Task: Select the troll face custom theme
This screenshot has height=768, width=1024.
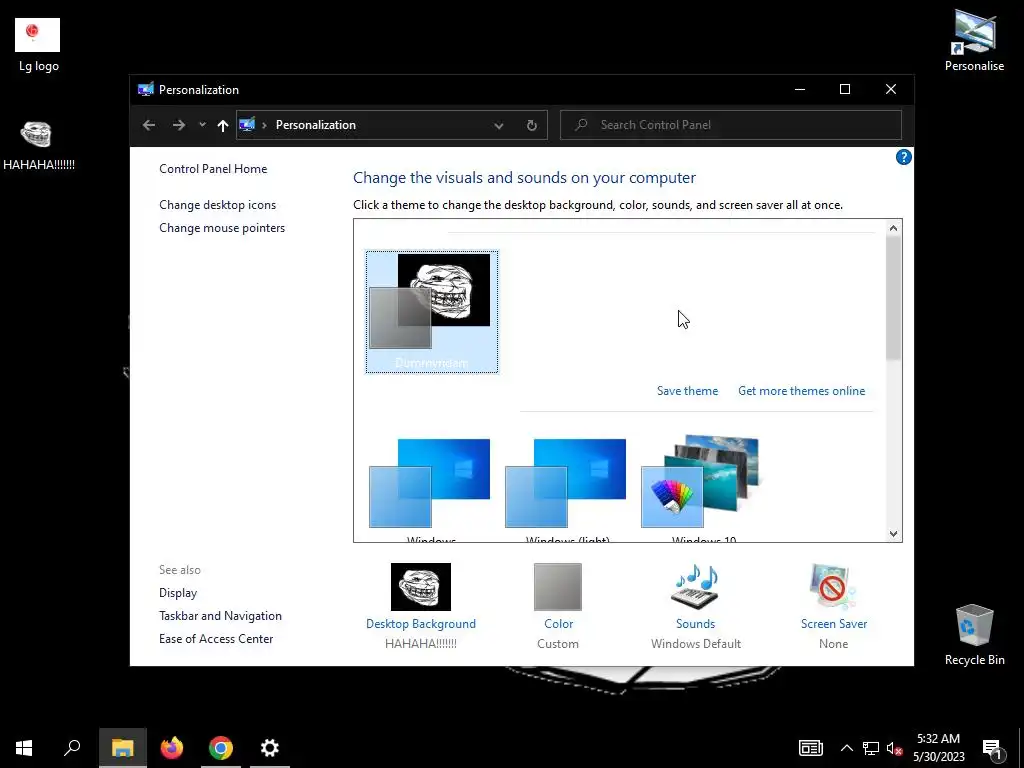Action: (432, 312)
